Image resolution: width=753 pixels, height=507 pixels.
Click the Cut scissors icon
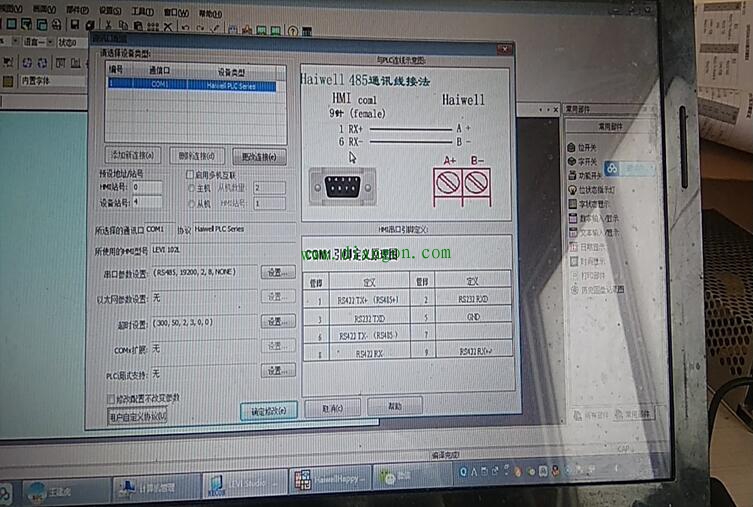(x=108, y=25)
